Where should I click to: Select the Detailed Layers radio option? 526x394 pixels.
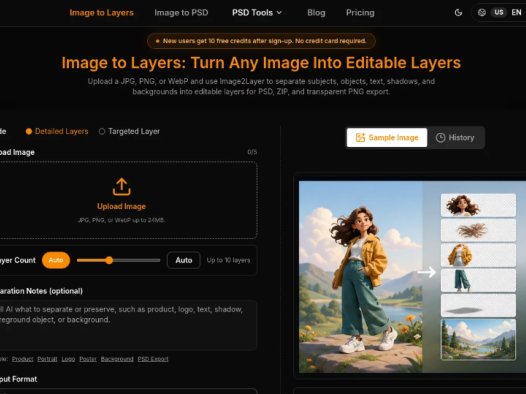click(57, 131)
